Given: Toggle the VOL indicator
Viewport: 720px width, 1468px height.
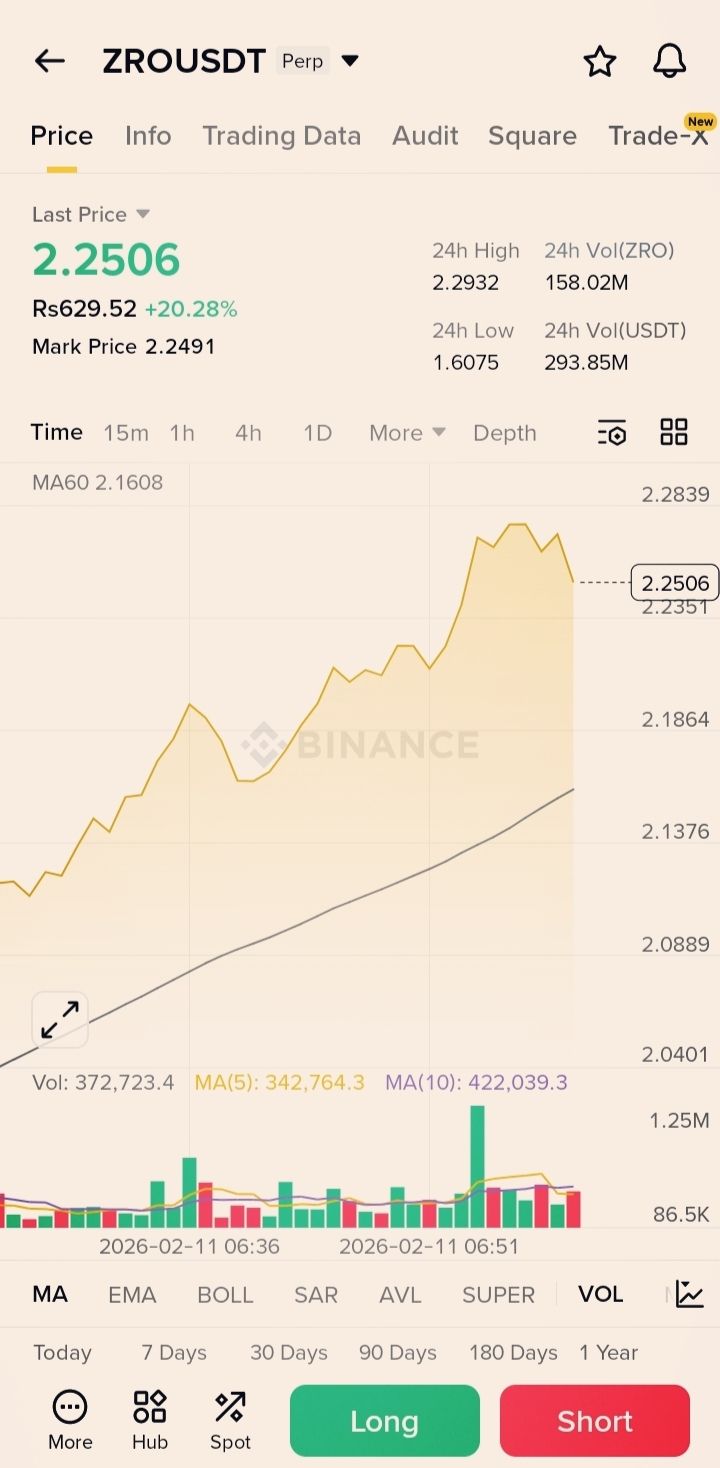Looking at the screenshot, I should pyautogui.click(x=600, y=1294).
